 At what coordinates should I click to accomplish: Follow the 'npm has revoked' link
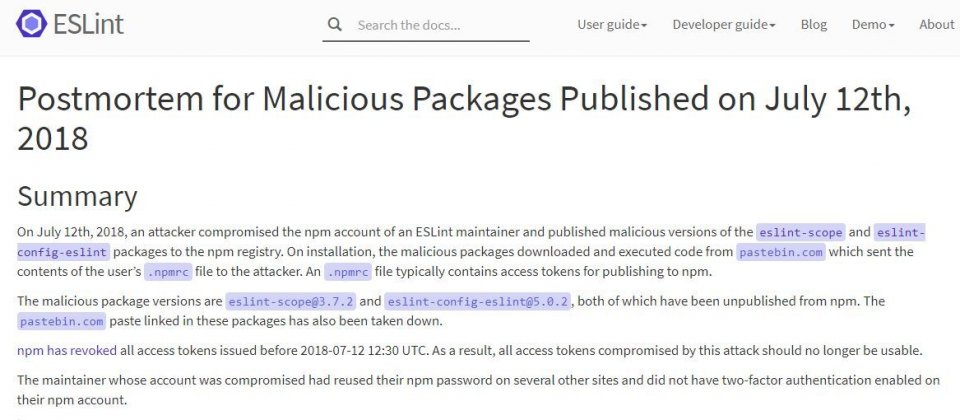[67, 351]
